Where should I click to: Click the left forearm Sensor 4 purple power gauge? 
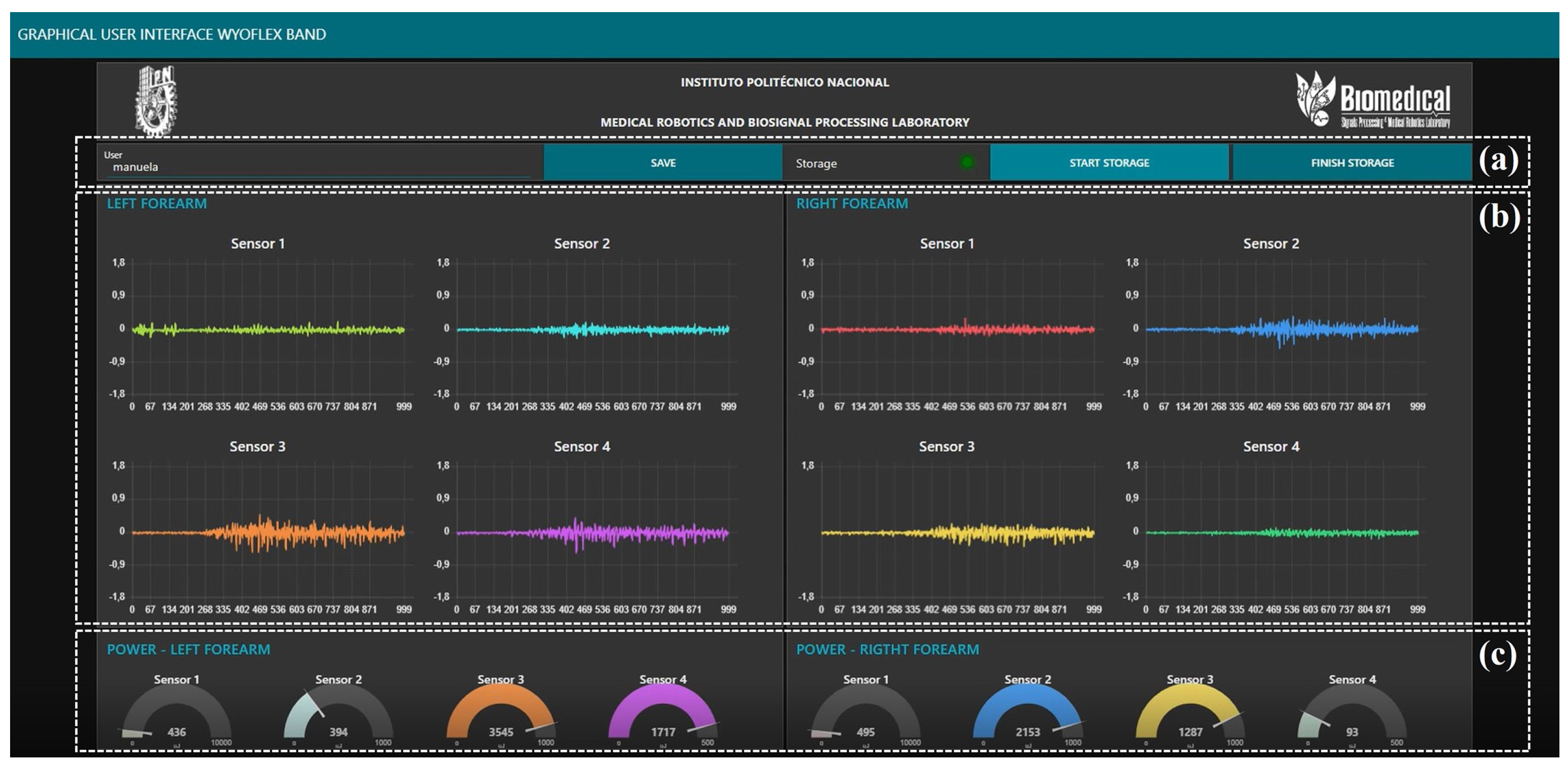click(x=663, y=712)
